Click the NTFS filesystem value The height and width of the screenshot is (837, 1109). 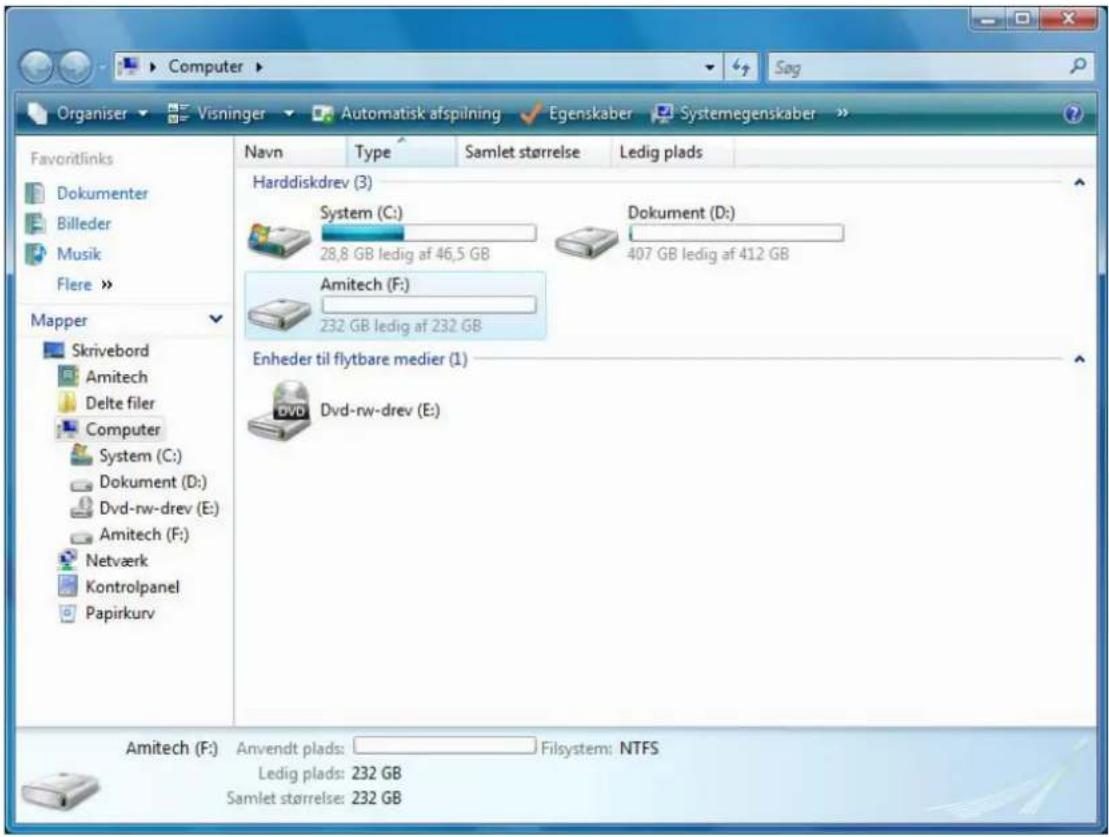pyautogui.click(x=639, y=748)
